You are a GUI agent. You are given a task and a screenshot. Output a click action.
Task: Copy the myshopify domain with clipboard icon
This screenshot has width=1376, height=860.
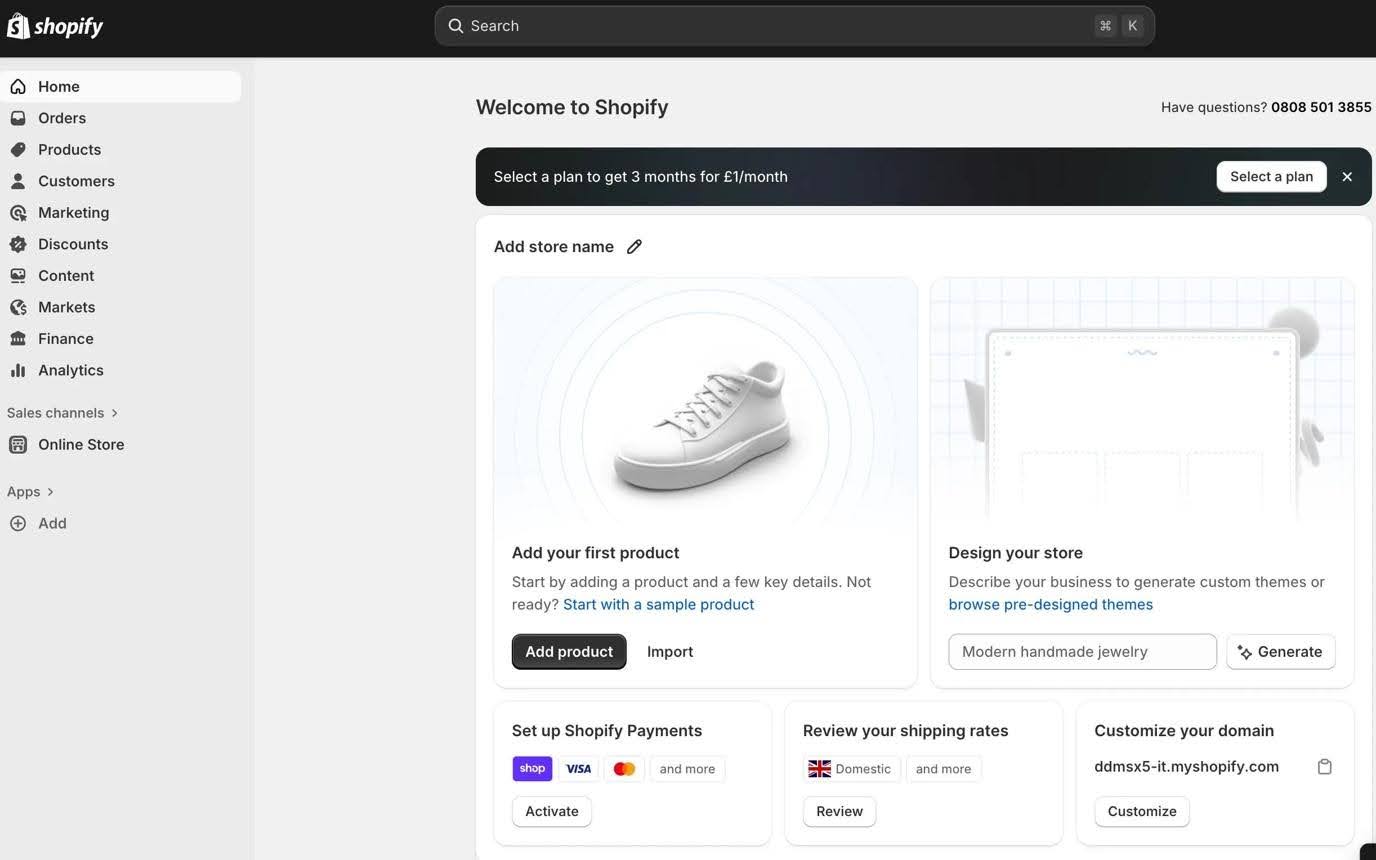1324,767
